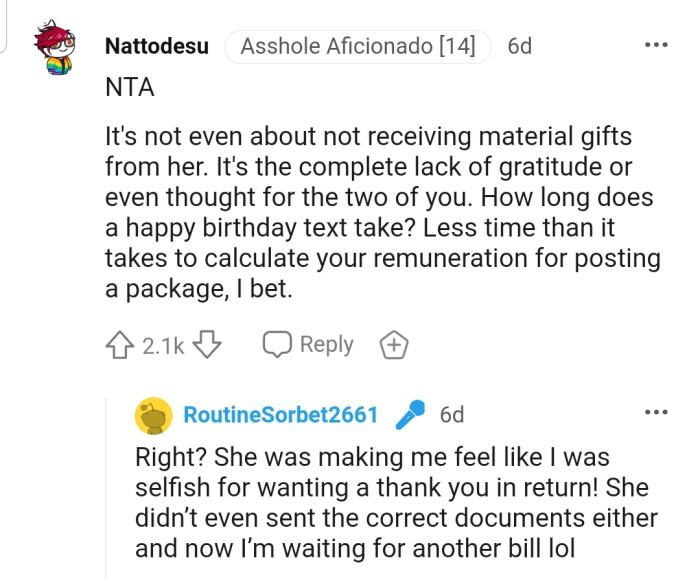Image resolution: width=700 pixels, height=580 pixels.
Task: Open more options for Nattodesu's comment
Action: click(x=655, y=46)
